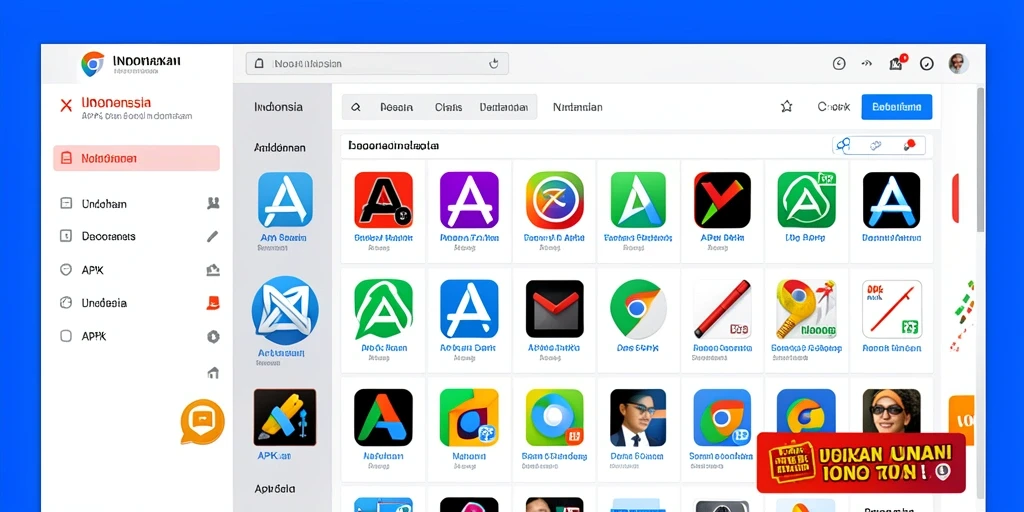Open the Nindanian tab
1024x512 pixels.
click(x=577, y=107)
